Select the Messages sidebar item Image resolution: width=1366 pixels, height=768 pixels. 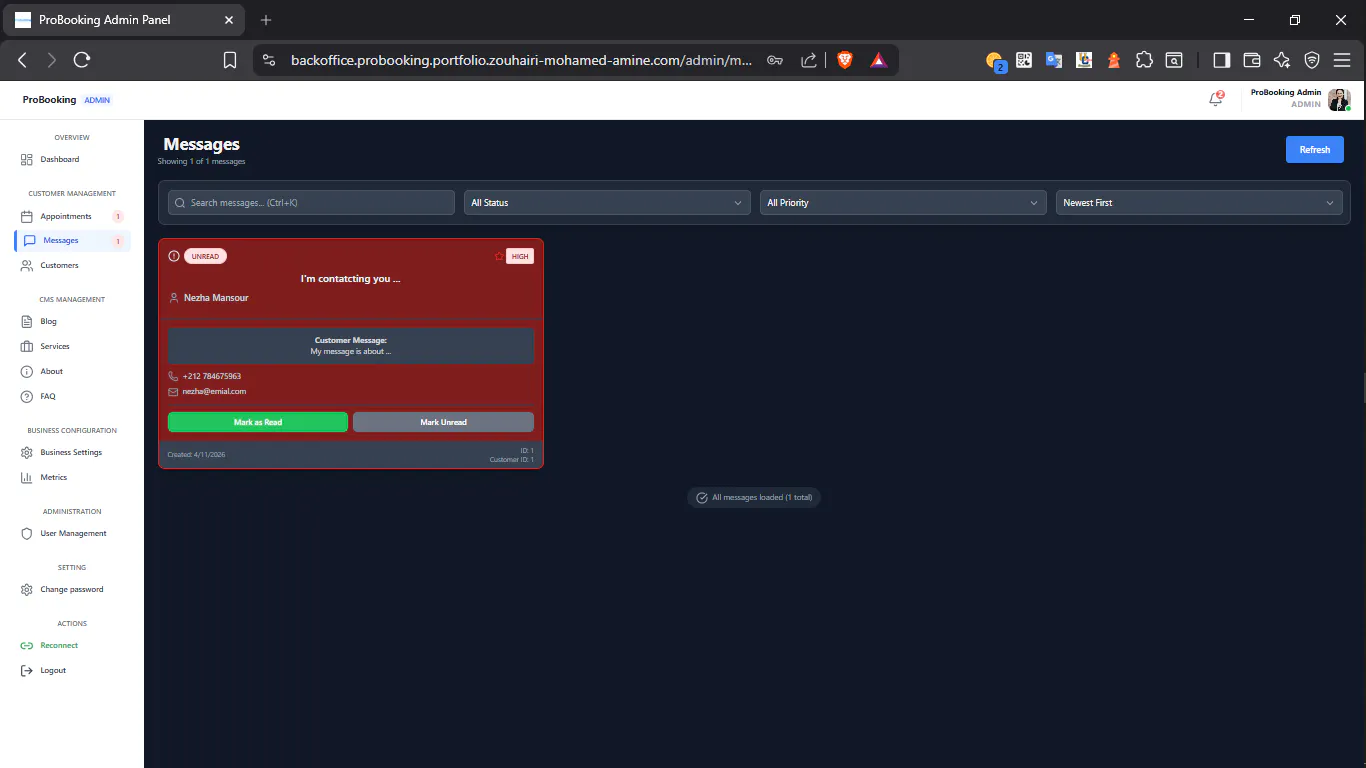[72, 241]
